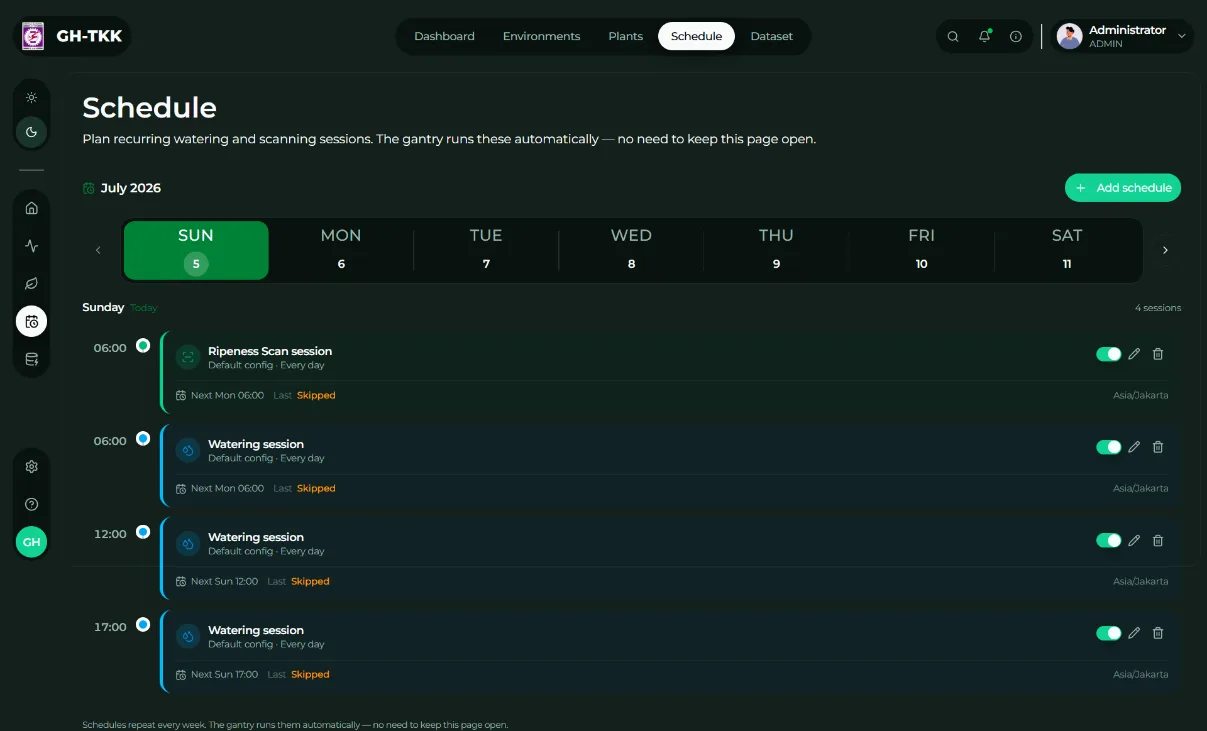The width and height of the screenshot is (1207, 731).
Task: Go to next week with right chevron
Action: (1165, 250)
